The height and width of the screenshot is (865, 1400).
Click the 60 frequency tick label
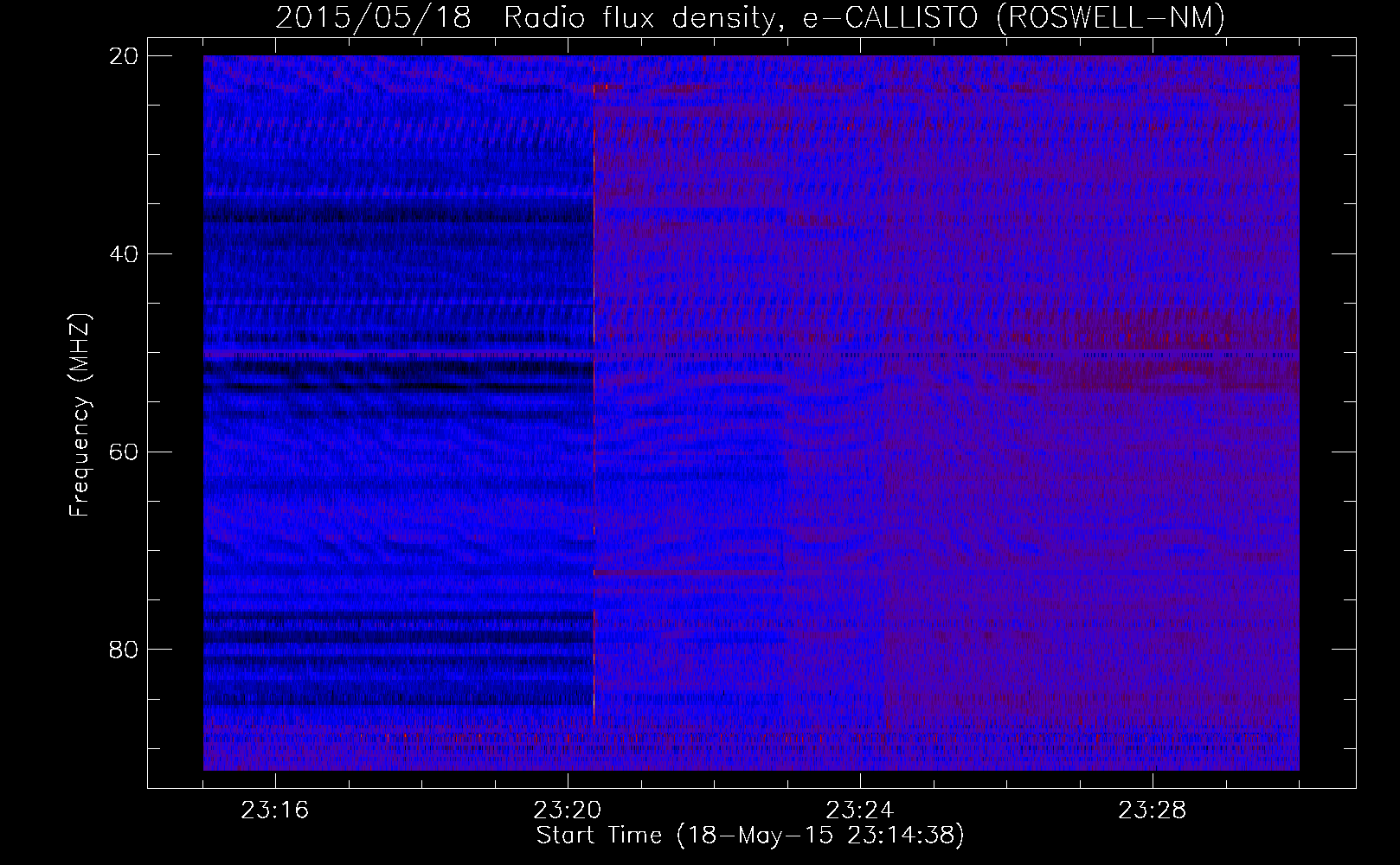pos(125,452)
